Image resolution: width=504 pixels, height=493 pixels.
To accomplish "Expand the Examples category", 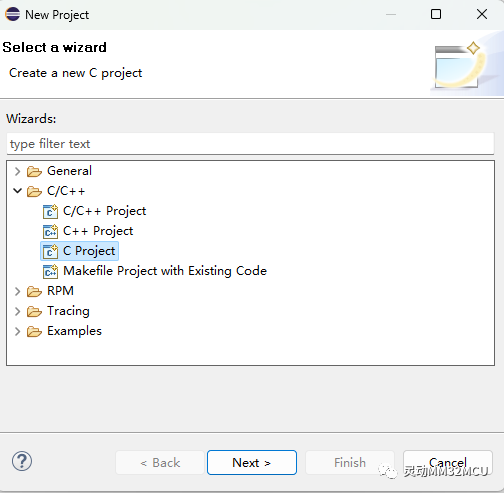I will (x=17, y=331).
